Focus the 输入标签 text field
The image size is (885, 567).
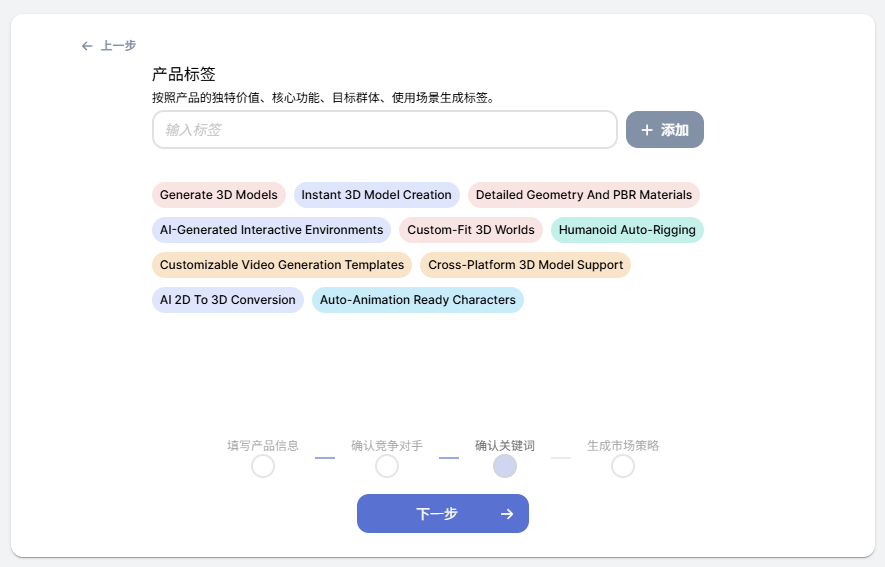(x=384, y=130)
